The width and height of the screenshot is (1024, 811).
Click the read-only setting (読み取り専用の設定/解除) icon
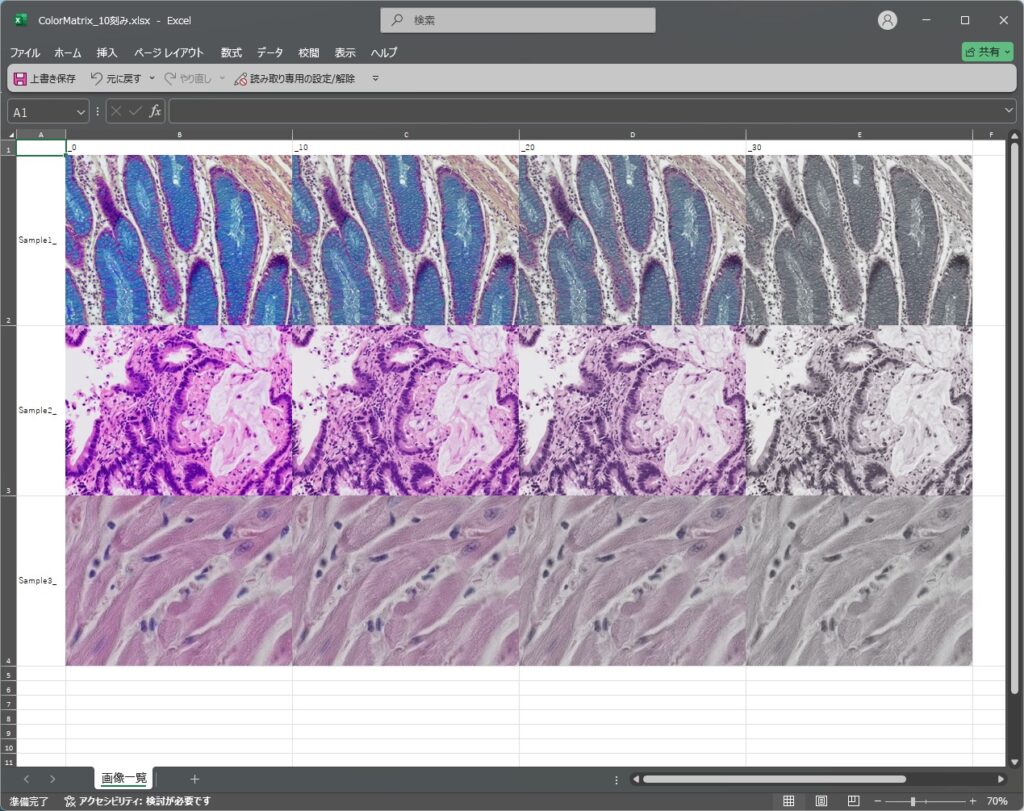click(x=240, y=78)
